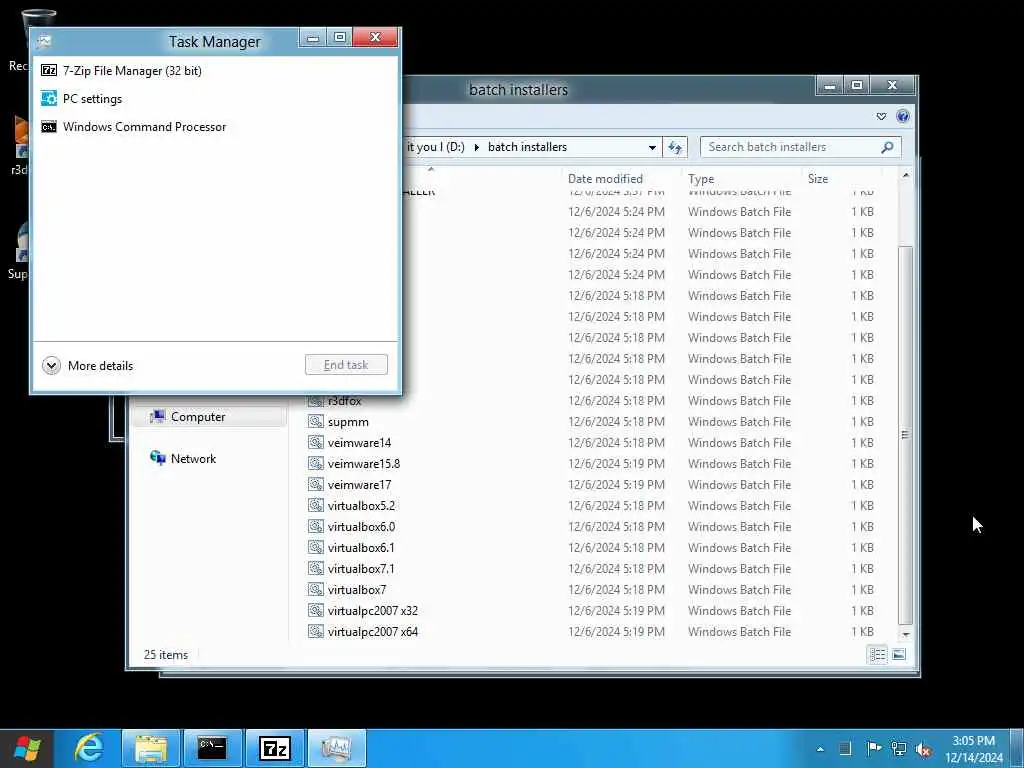Click the batch installers breadcrumb segment
This screenshot has width=1024, height=768.
coord(527,147)
